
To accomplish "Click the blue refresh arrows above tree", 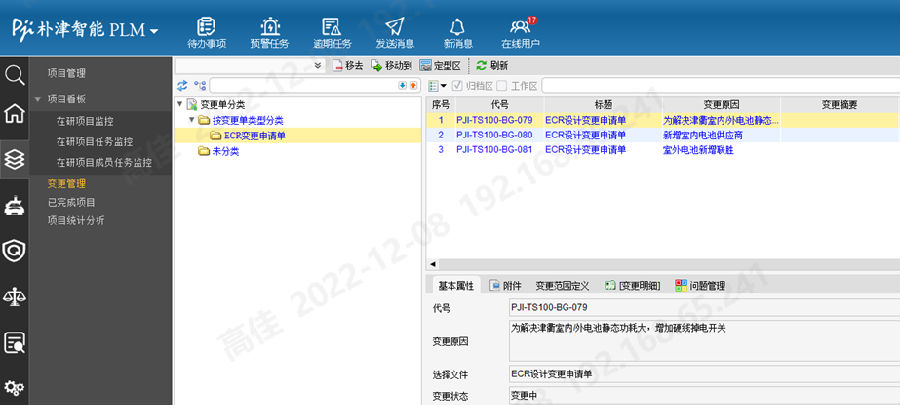I will 182,85.
